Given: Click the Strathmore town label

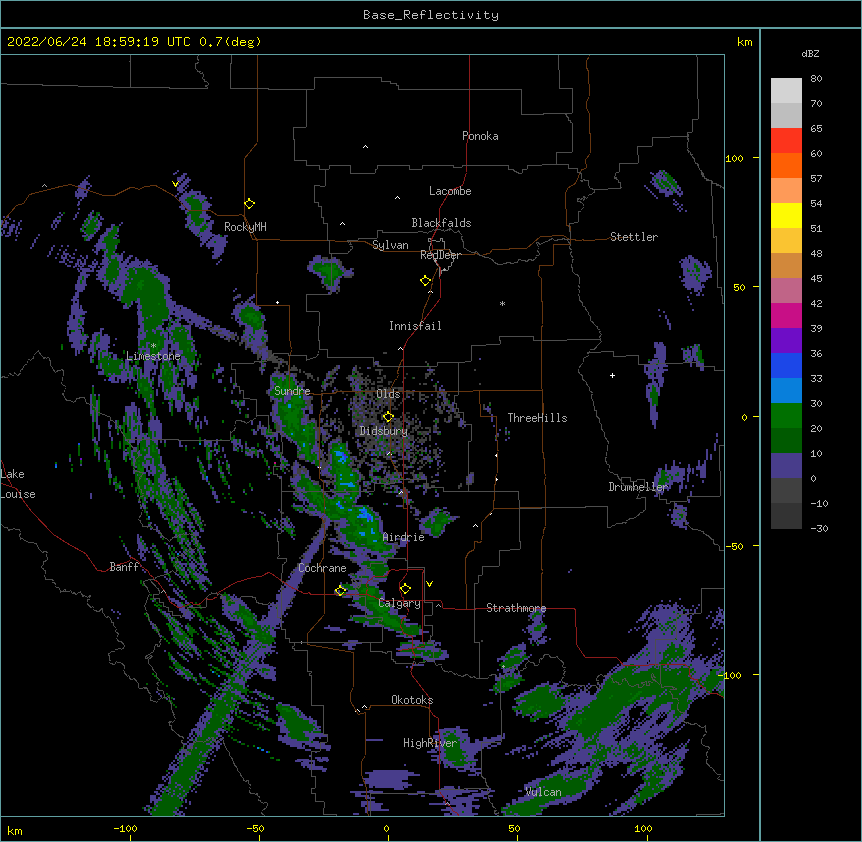Looking at the screenshot, I should point(516,608).
